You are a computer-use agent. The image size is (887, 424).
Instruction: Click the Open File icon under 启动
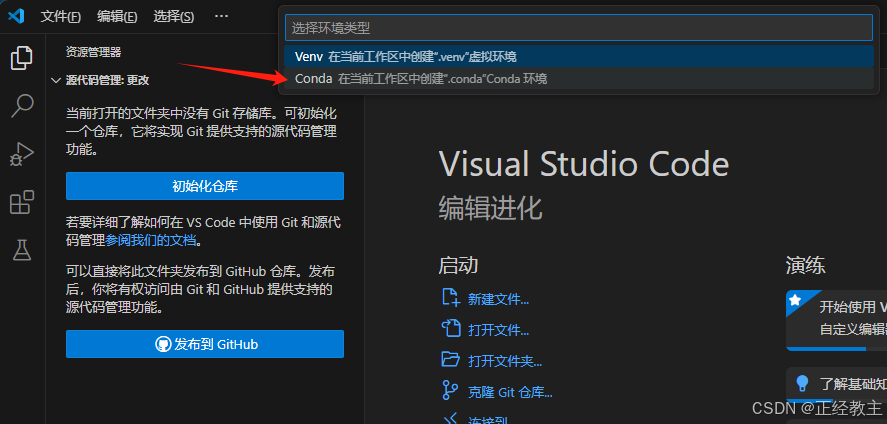coord(451,328)
